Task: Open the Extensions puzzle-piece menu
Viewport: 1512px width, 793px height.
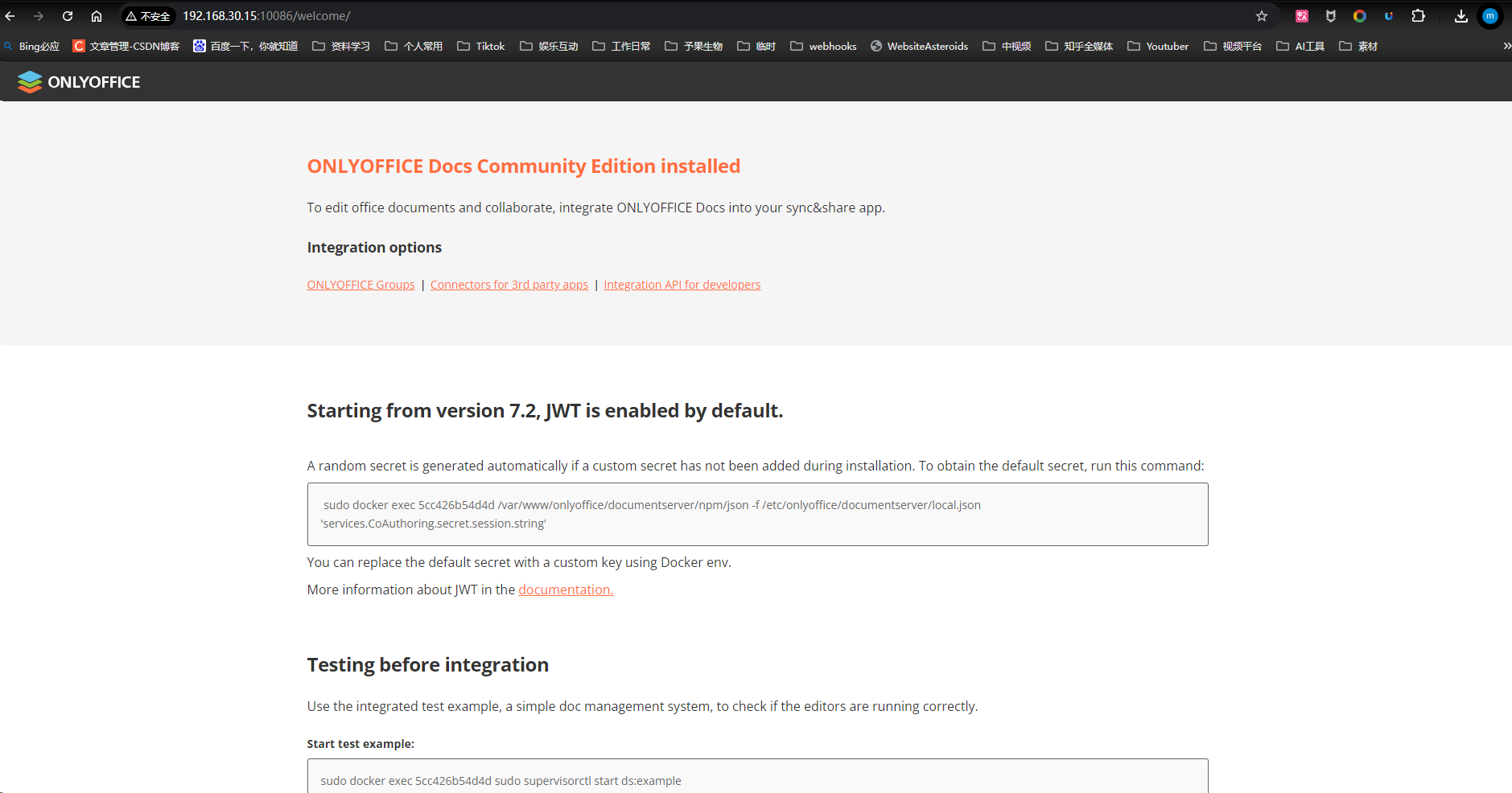Action: (x=1419, y=16)
